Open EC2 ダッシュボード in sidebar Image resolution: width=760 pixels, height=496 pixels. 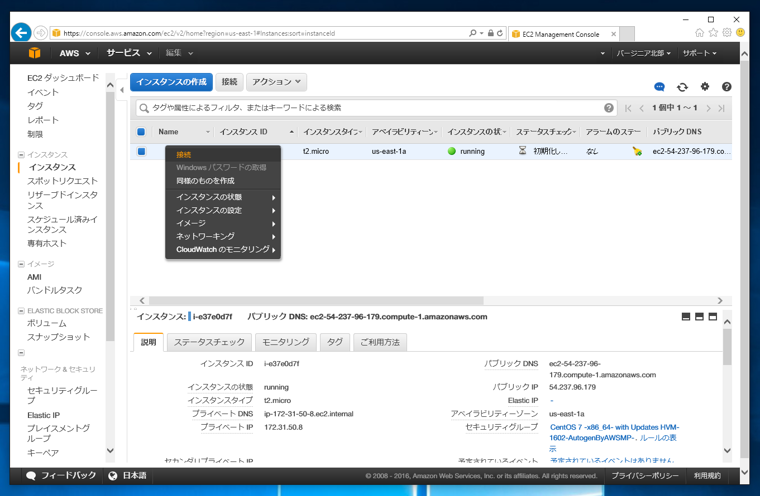tap(63, 78)
